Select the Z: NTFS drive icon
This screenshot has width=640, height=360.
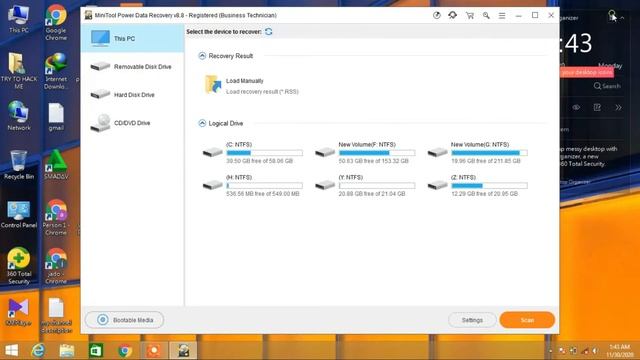438,185
